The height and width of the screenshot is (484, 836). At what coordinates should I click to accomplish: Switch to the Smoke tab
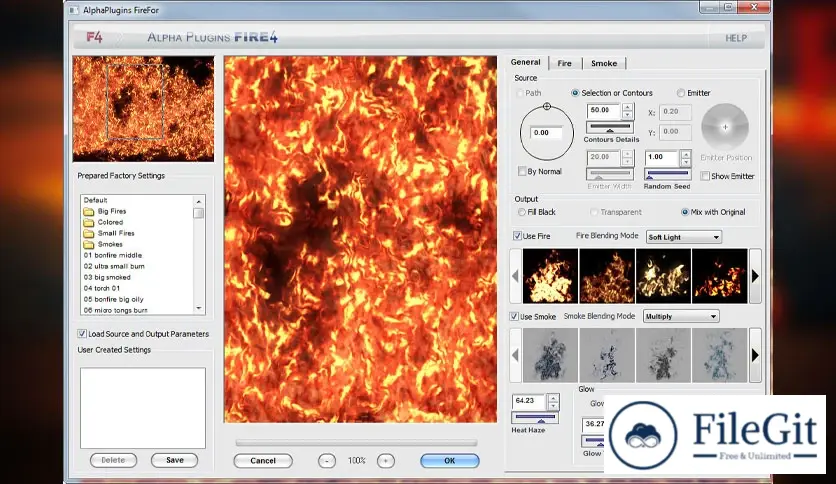click(604, 63)
